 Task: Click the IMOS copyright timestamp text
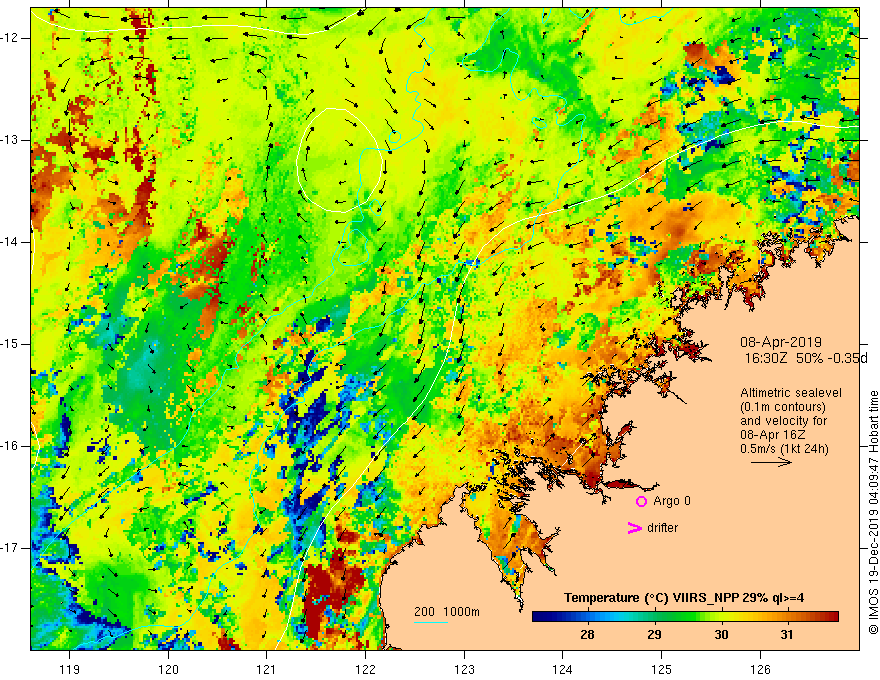[873, 512]
